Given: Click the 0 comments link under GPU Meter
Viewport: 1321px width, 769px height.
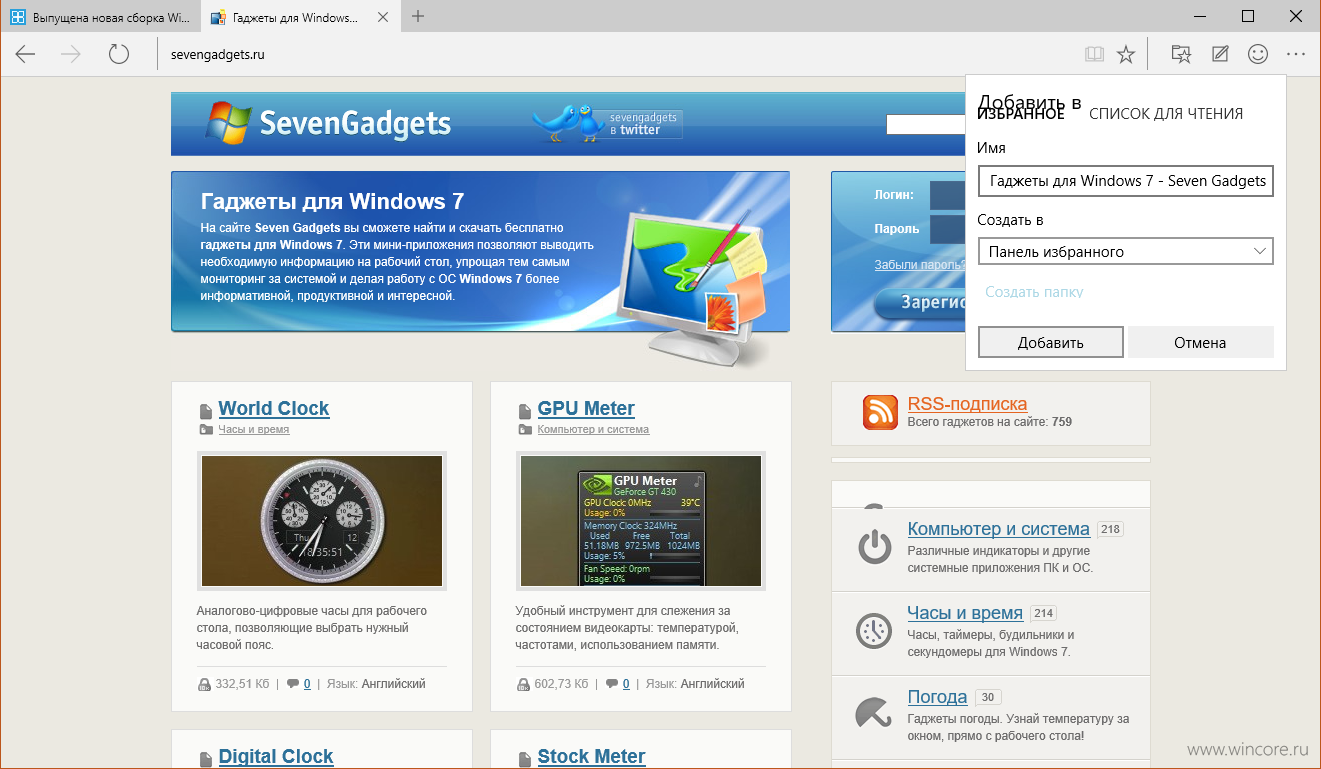Looking at the screenshot, I should coord(626,684).
